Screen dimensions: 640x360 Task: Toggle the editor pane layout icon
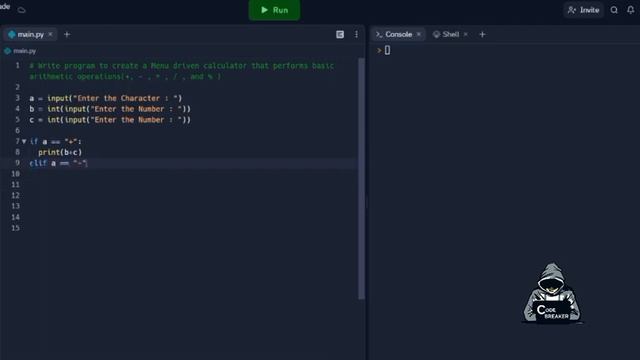point(340,35)
